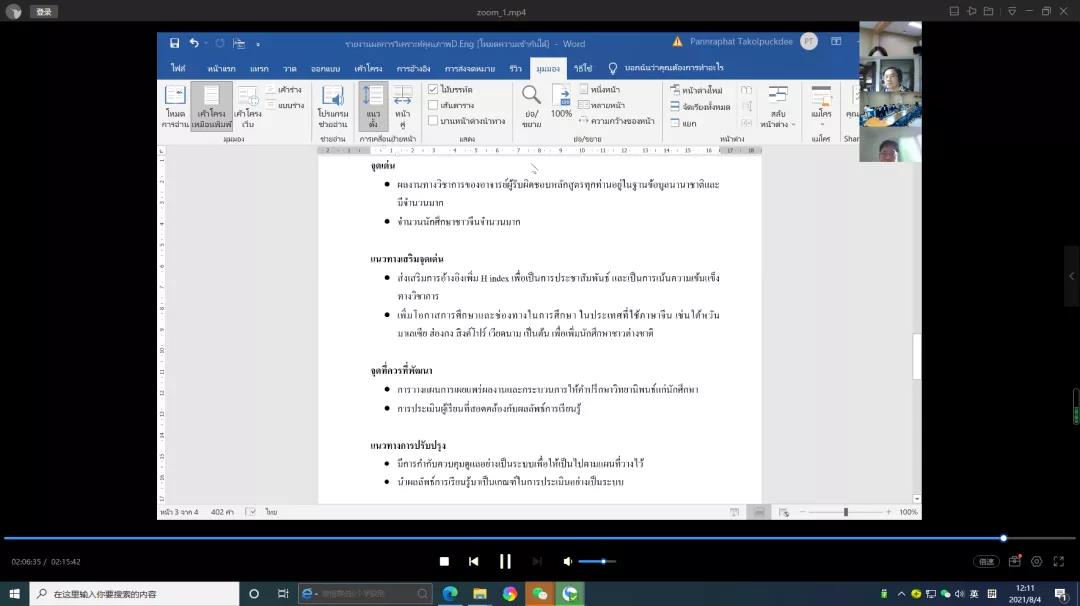Enable the Gridlines (เส้นตาราง) checkbox
The width and height of the screenshot is (1080, 606).
coord(433,105)
